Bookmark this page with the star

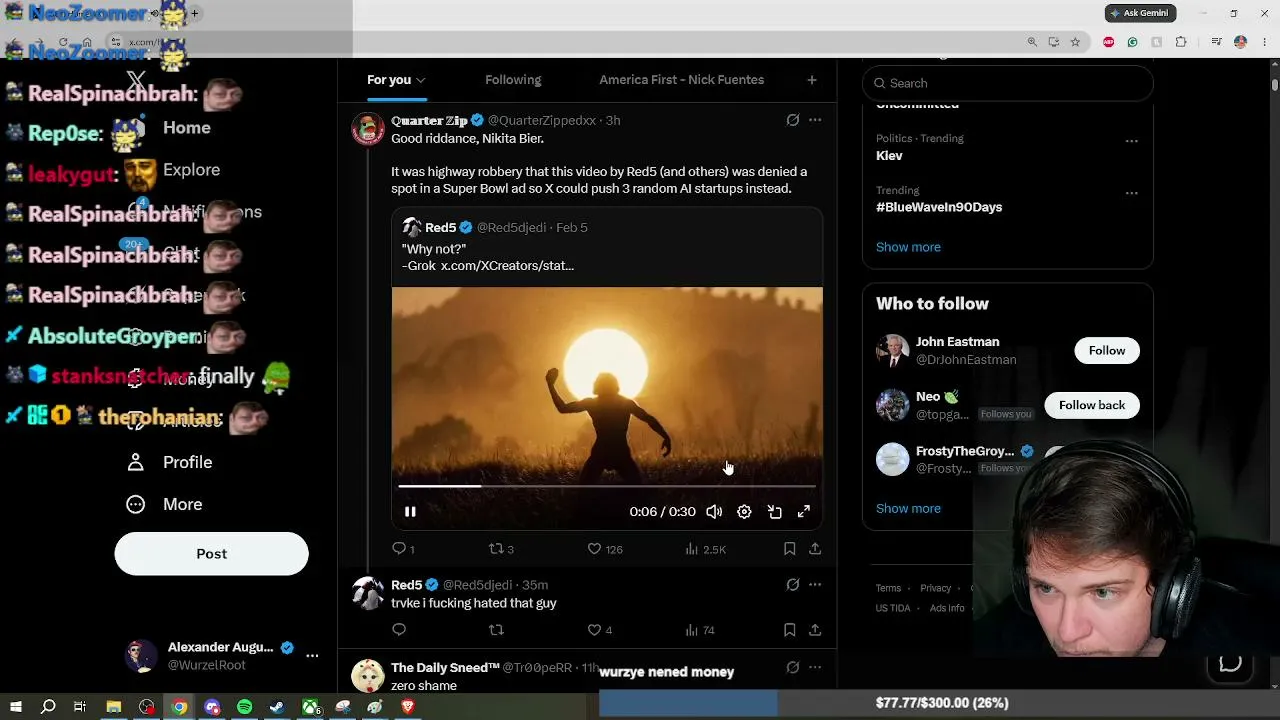[1075, 42]
